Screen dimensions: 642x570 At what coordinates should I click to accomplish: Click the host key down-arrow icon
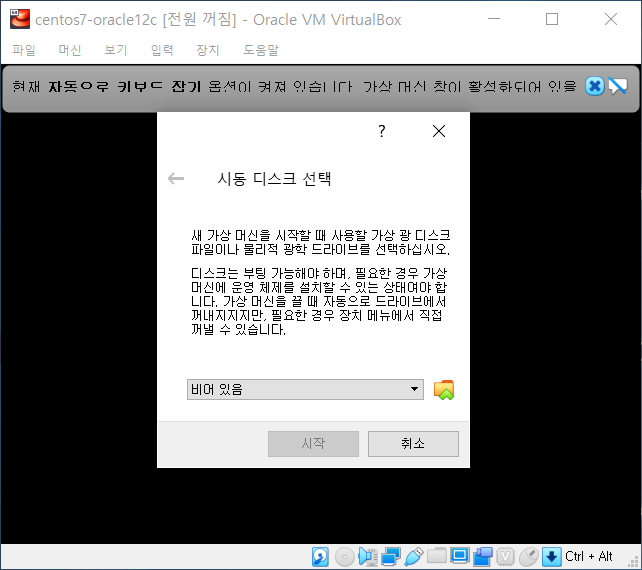552,557
